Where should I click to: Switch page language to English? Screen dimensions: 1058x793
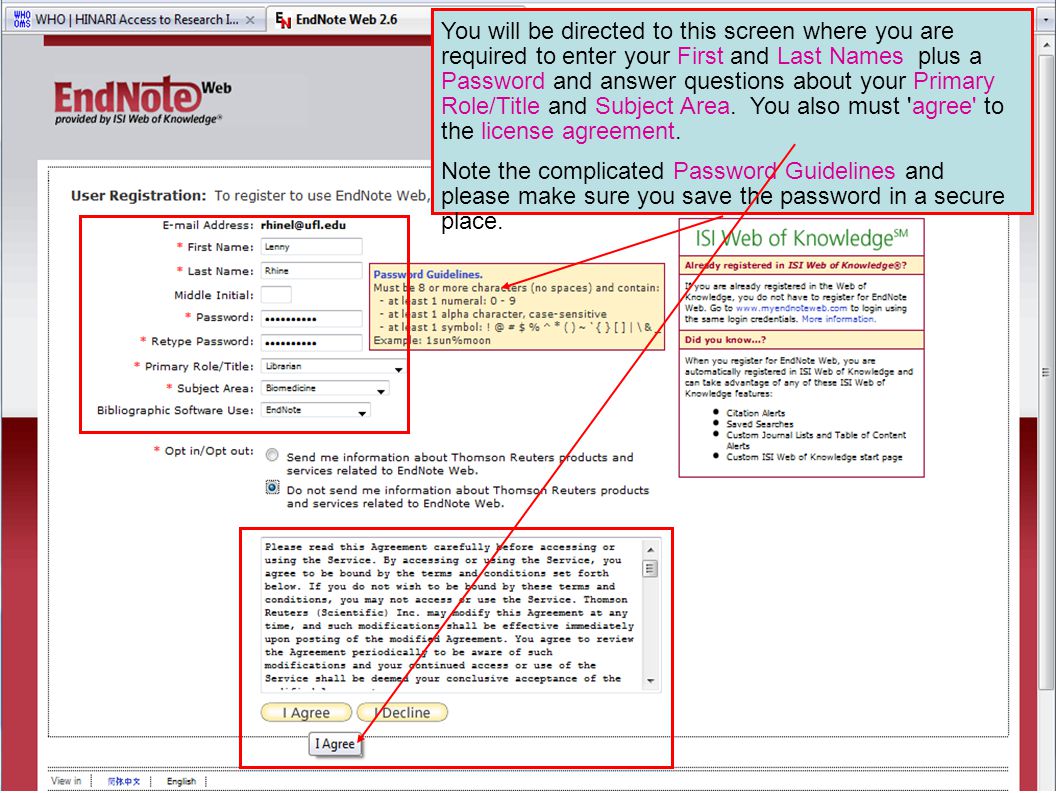click(181, 782)
